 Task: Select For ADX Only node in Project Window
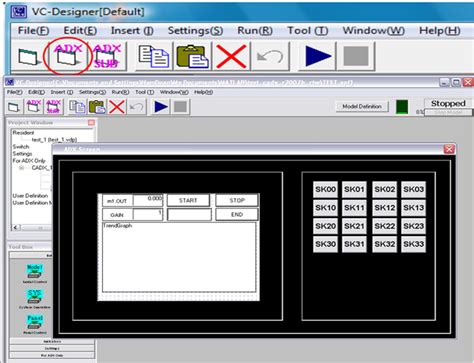coord(29,161)
